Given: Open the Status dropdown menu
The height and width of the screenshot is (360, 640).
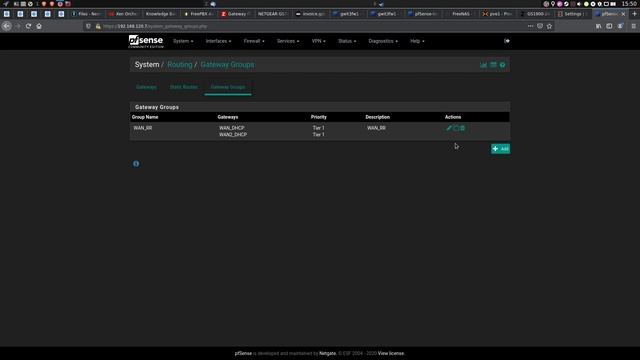Looking at the screenshot, I should (x=347, y=41).
